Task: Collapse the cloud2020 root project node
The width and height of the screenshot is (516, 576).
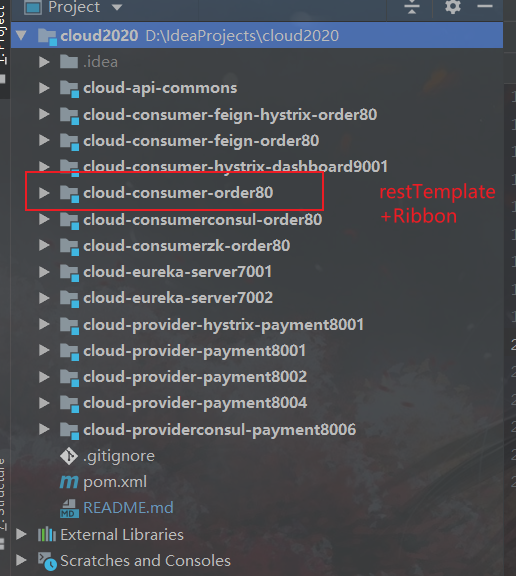Action: pyautogui.click(x=21, y=35)
